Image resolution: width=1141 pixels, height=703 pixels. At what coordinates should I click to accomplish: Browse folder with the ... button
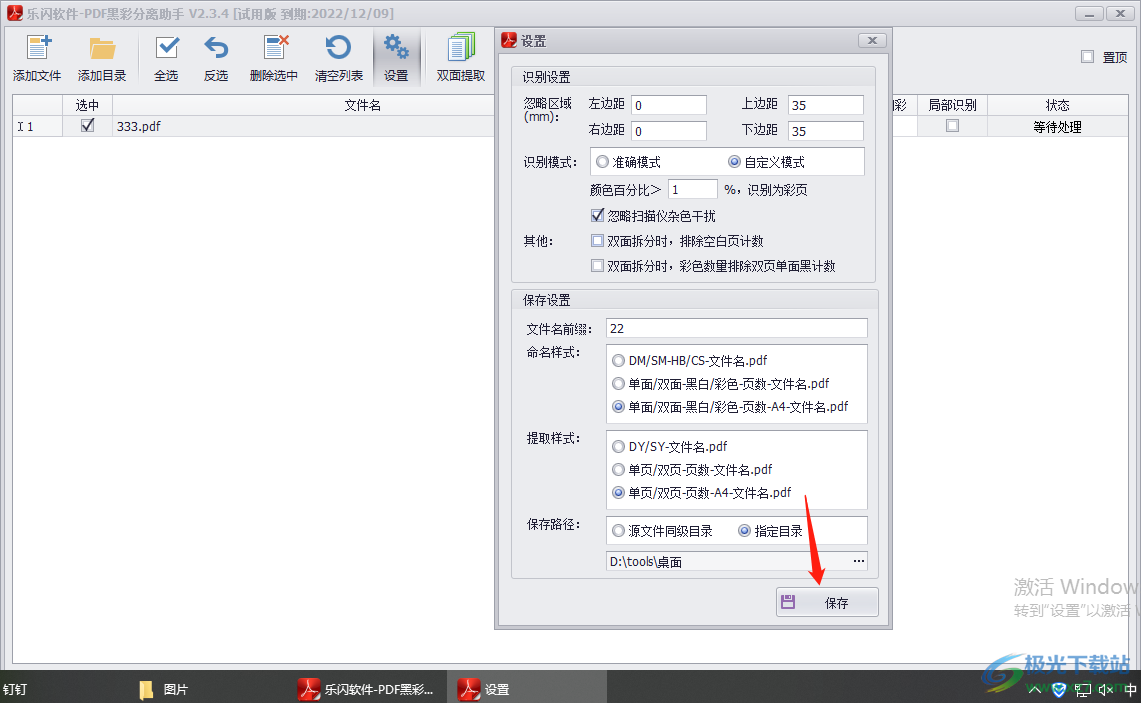tap(859, 561)
